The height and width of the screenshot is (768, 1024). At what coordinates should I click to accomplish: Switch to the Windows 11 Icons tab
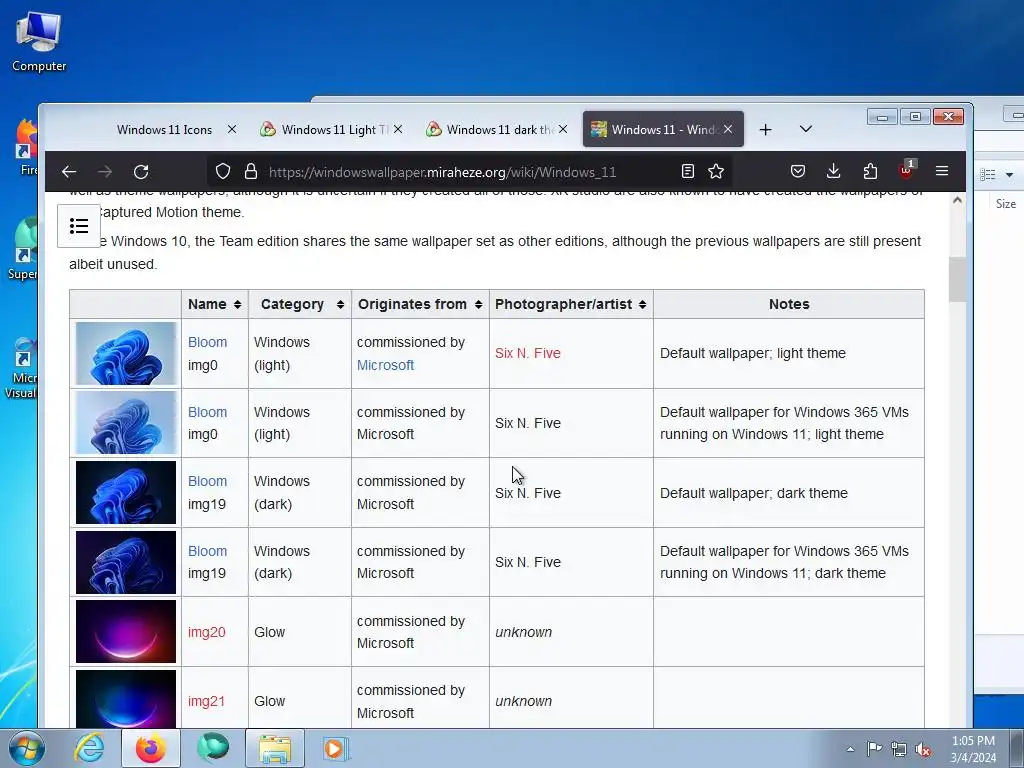[x=165, y=129]
